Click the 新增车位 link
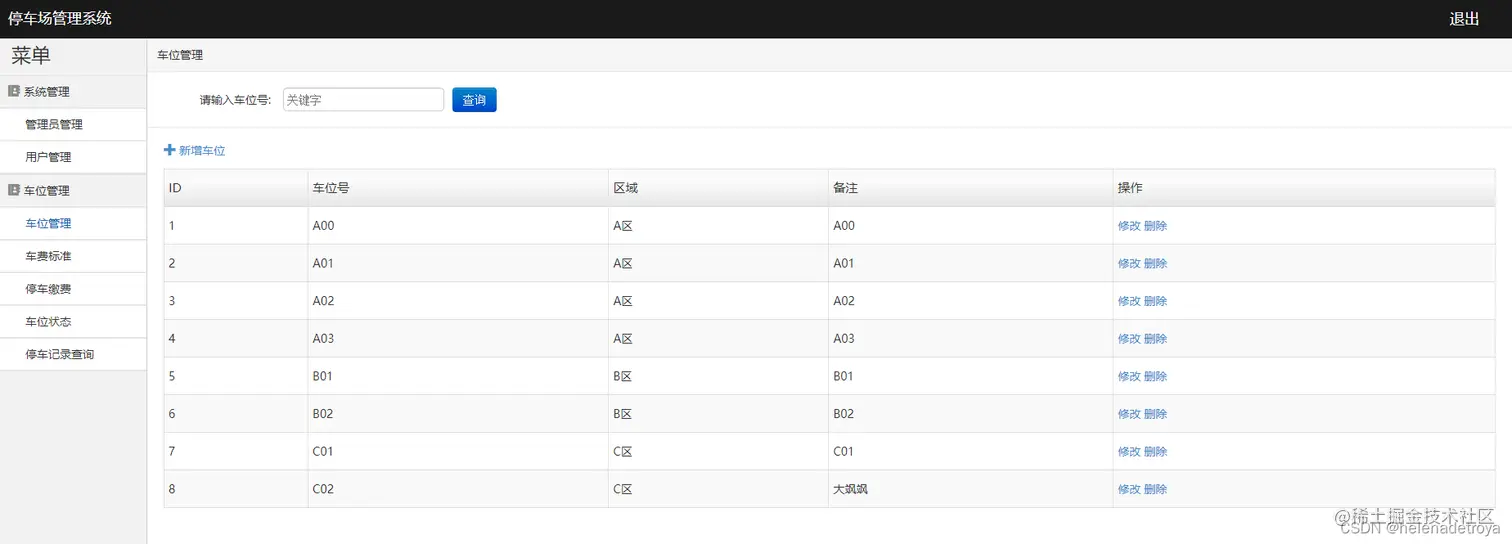Screen dimensions: 1512x544 (202, 151)
